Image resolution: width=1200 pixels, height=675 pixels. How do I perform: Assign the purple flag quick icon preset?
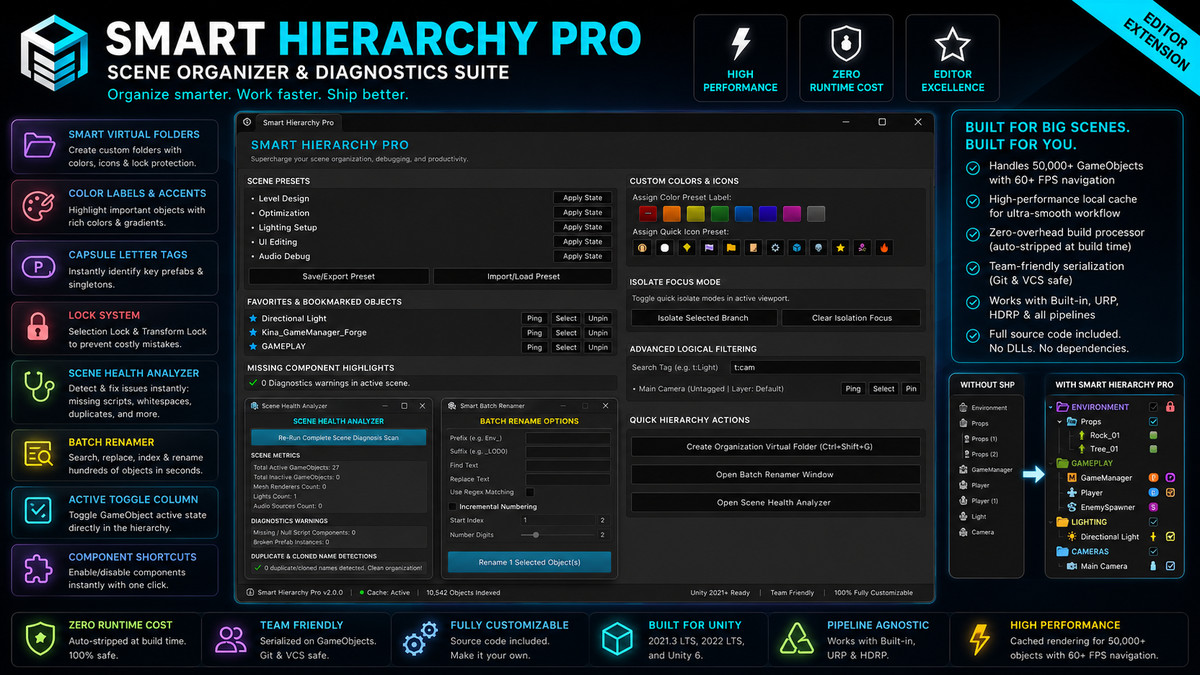709,248
